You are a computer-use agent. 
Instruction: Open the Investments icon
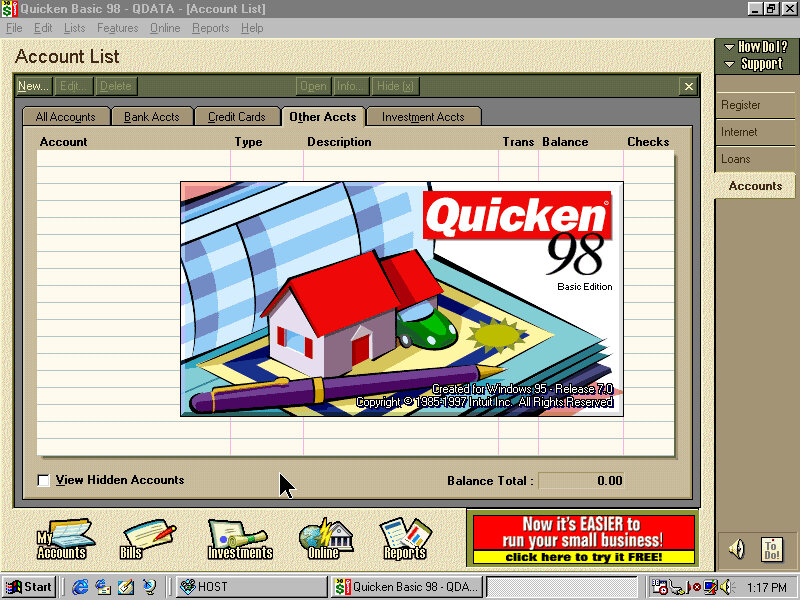(239, 539)
